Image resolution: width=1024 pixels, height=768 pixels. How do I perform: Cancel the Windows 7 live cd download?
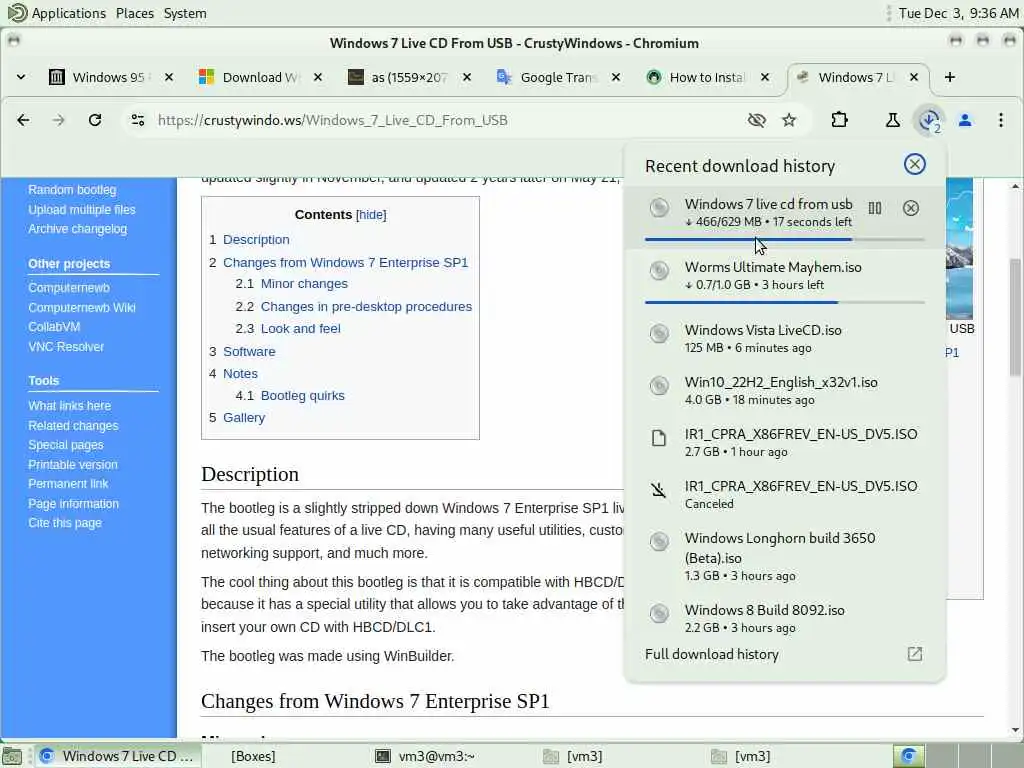(x=910, y=208)
